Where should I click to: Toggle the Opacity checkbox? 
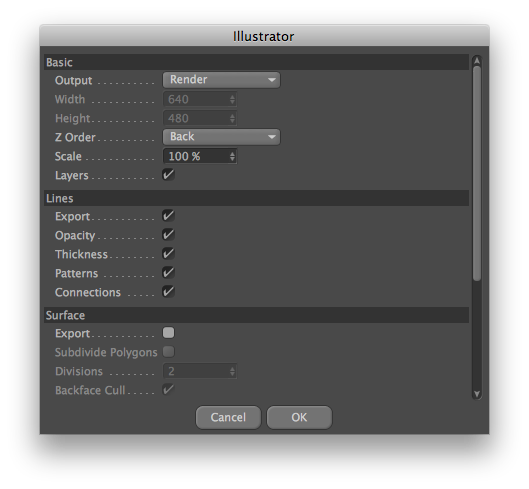168,235
